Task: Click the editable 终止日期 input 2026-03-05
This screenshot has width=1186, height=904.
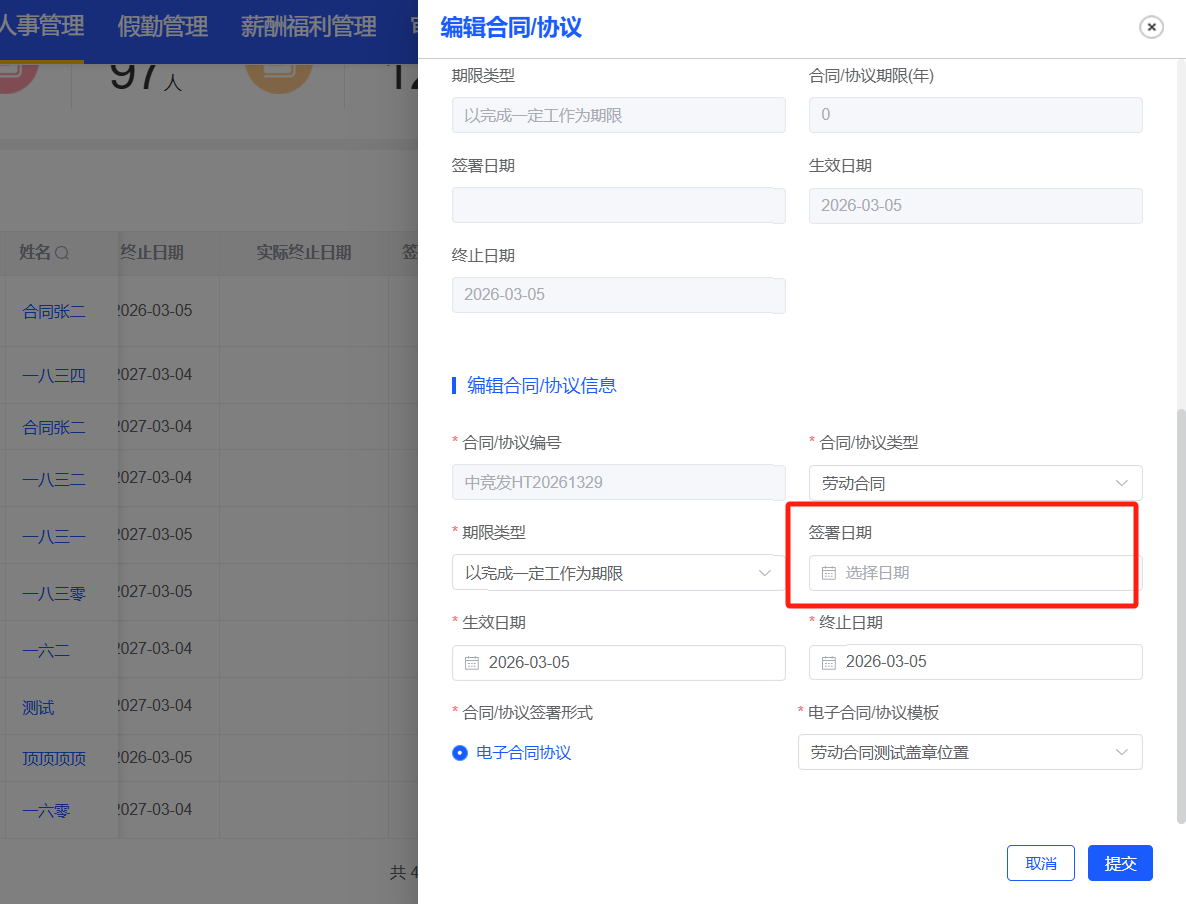Action: (975, 662)
